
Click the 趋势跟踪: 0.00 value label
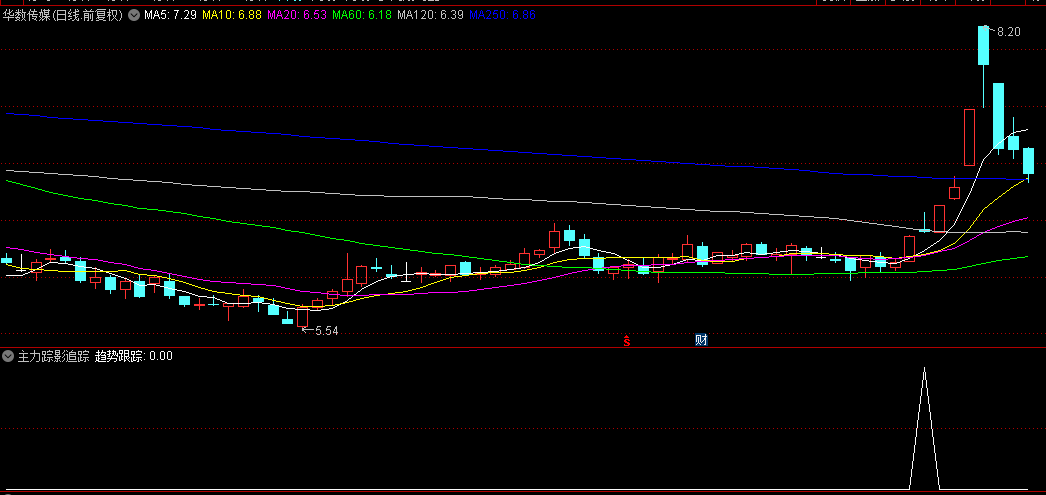[133, 356]
